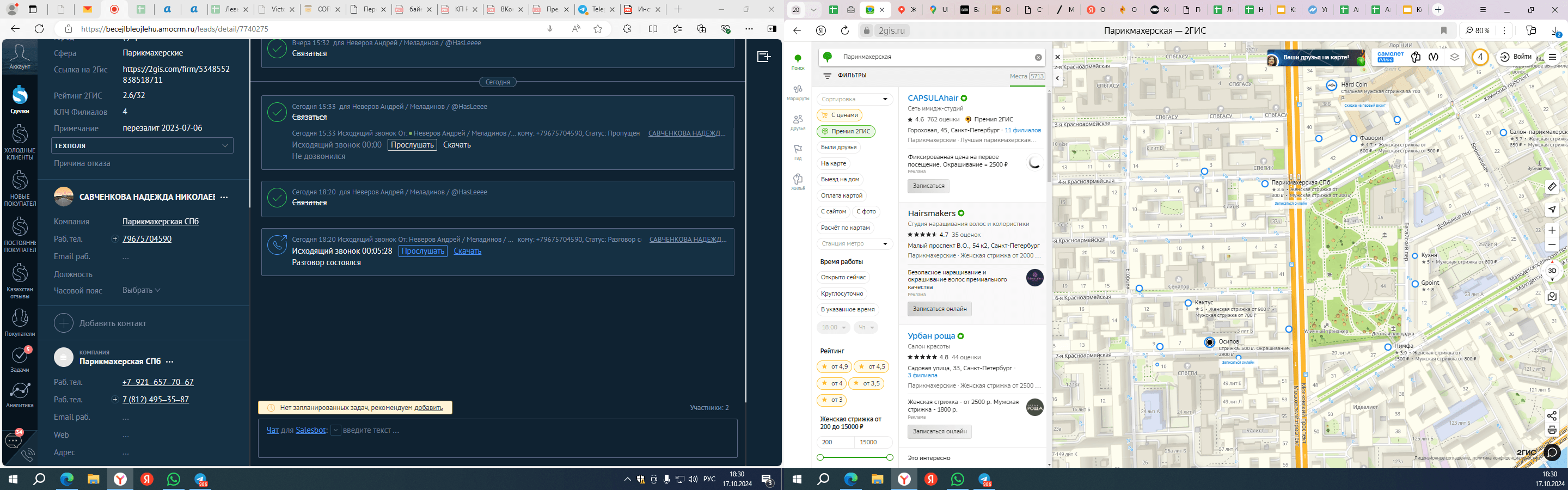1568x490 pixels.
Task: Open the 2GIS hamburger menu
Action: click(x=1552, y=57)
